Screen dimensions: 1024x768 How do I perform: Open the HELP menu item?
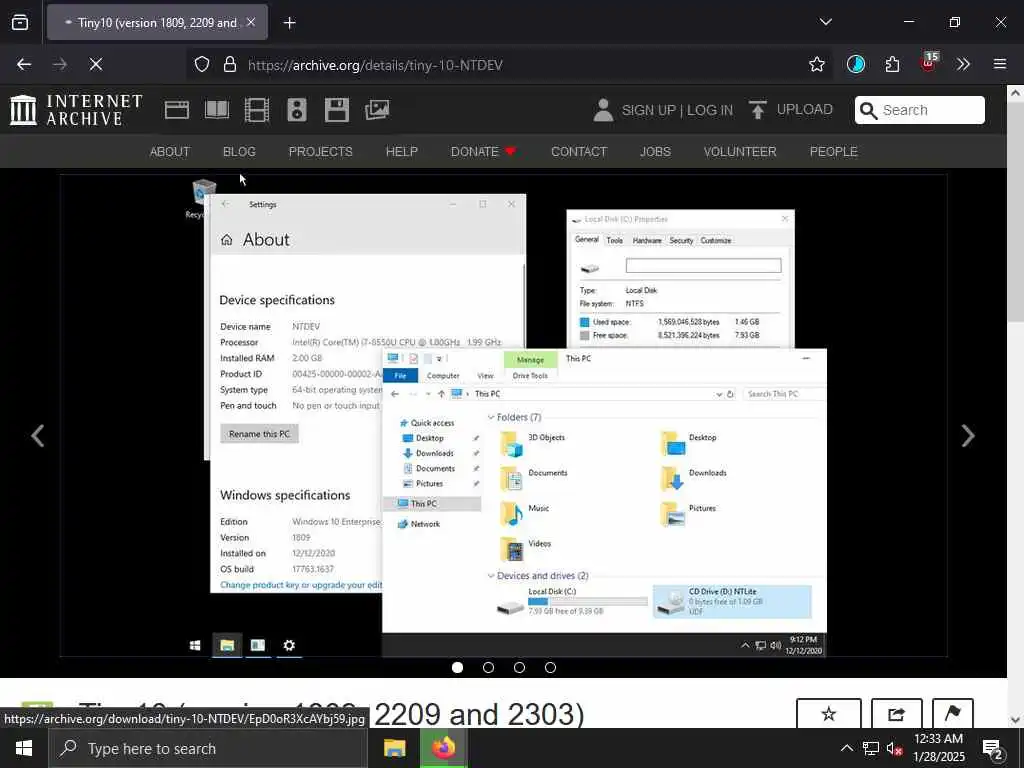(x=402, y=152)
